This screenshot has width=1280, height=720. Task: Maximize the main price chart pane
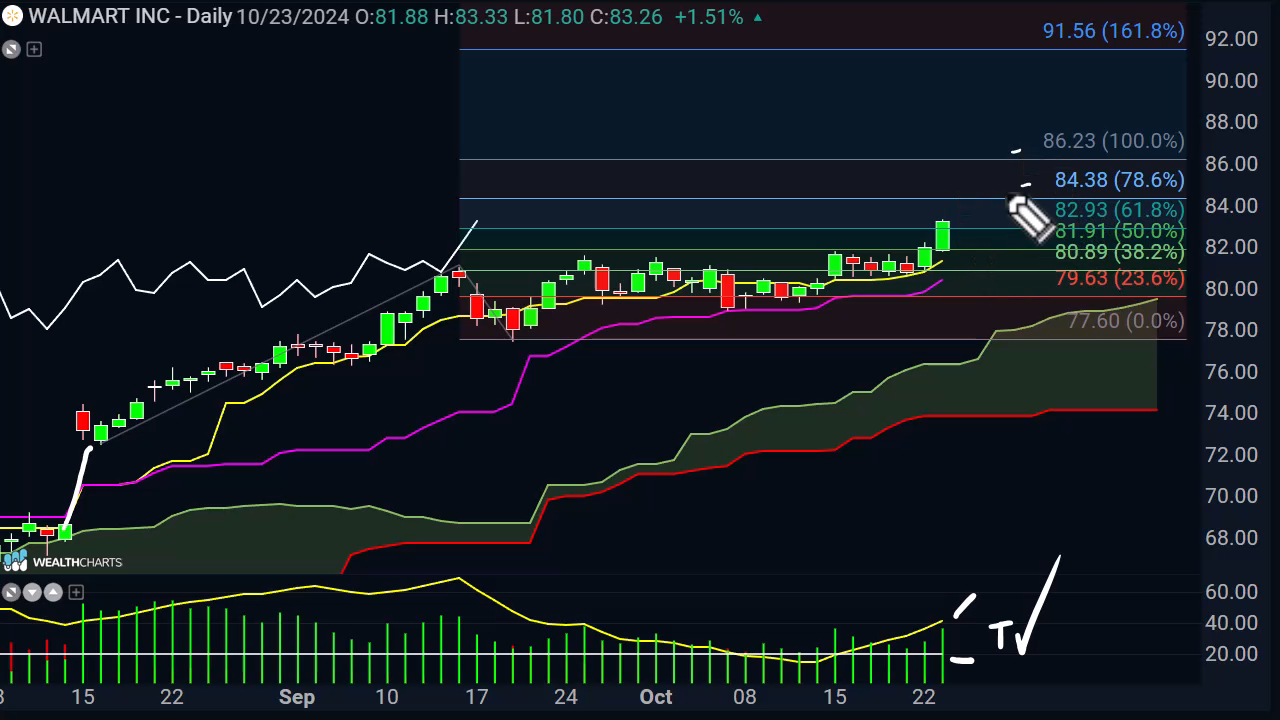(x=11, y=49)
